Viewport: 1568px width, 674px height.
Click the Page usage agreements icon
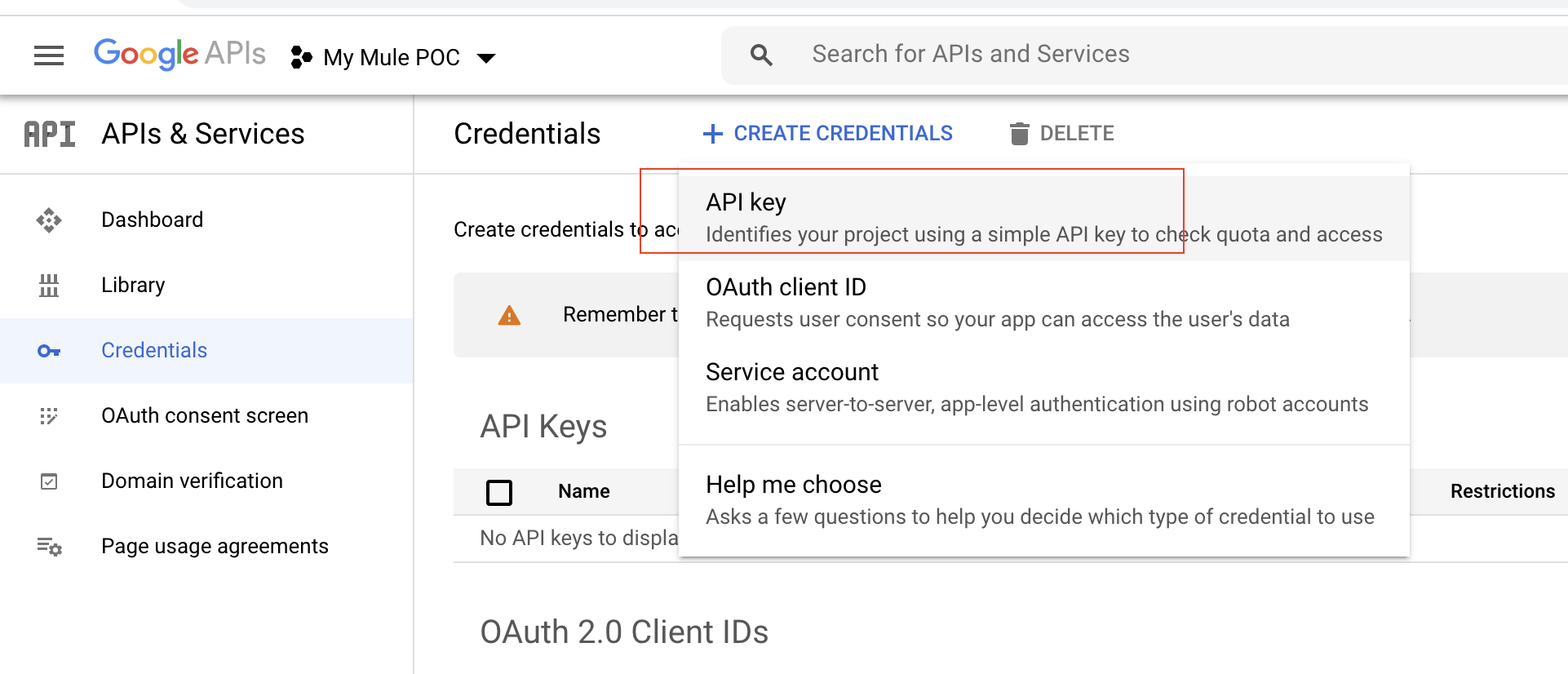coord(49,547)
